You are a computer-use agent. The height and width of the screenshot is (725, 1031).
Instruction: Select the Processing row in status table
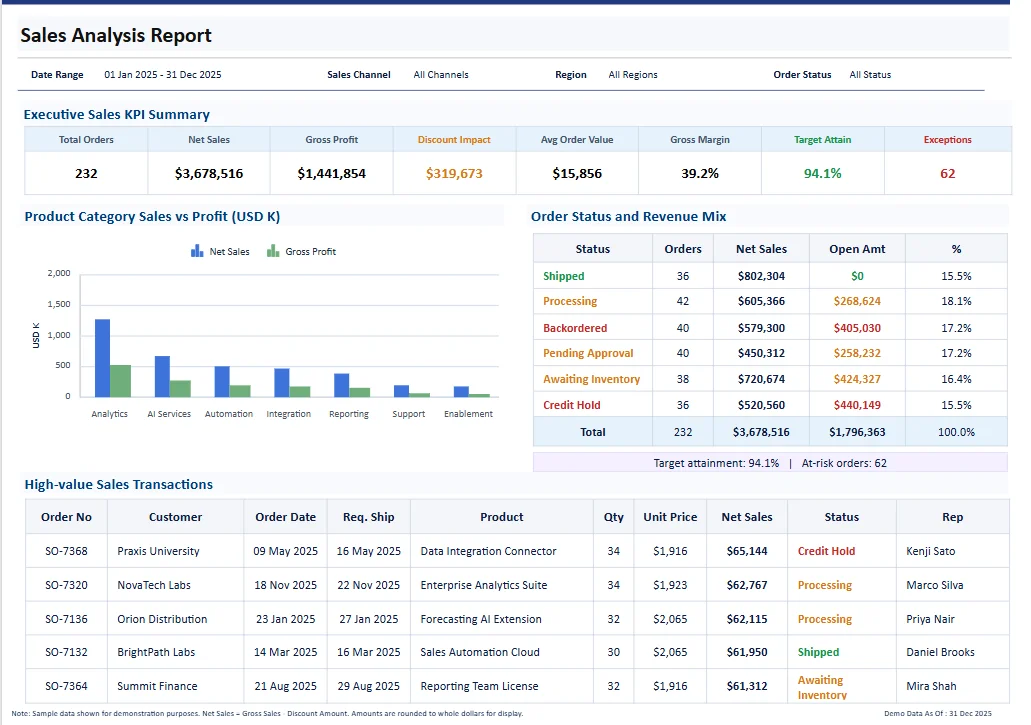pyautogui.click(x=770, y=301)
